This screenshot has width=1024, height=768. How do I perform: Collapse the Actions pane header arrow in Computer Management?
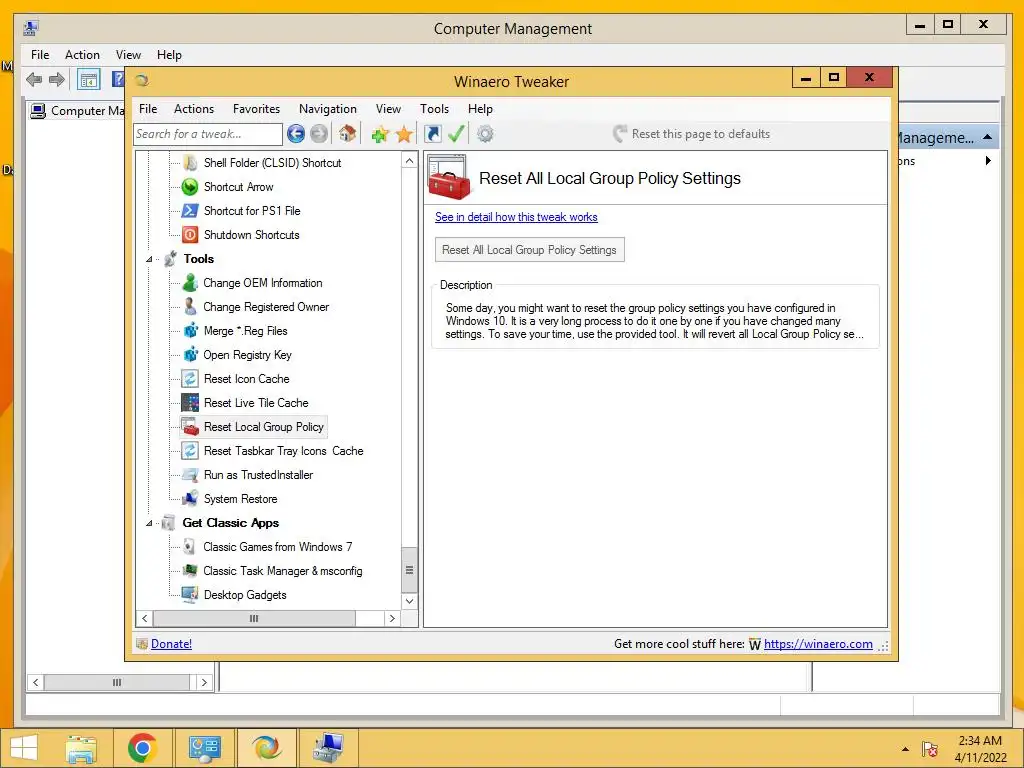(x=987, y=137)
